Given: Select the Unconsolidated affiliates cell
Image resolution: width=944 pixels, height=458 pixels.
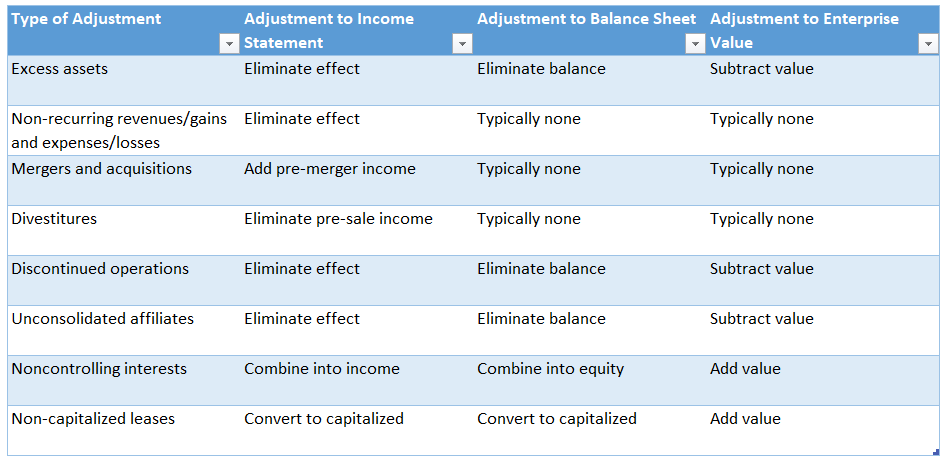Looking at the screenshot, I should tap(103, 319).
